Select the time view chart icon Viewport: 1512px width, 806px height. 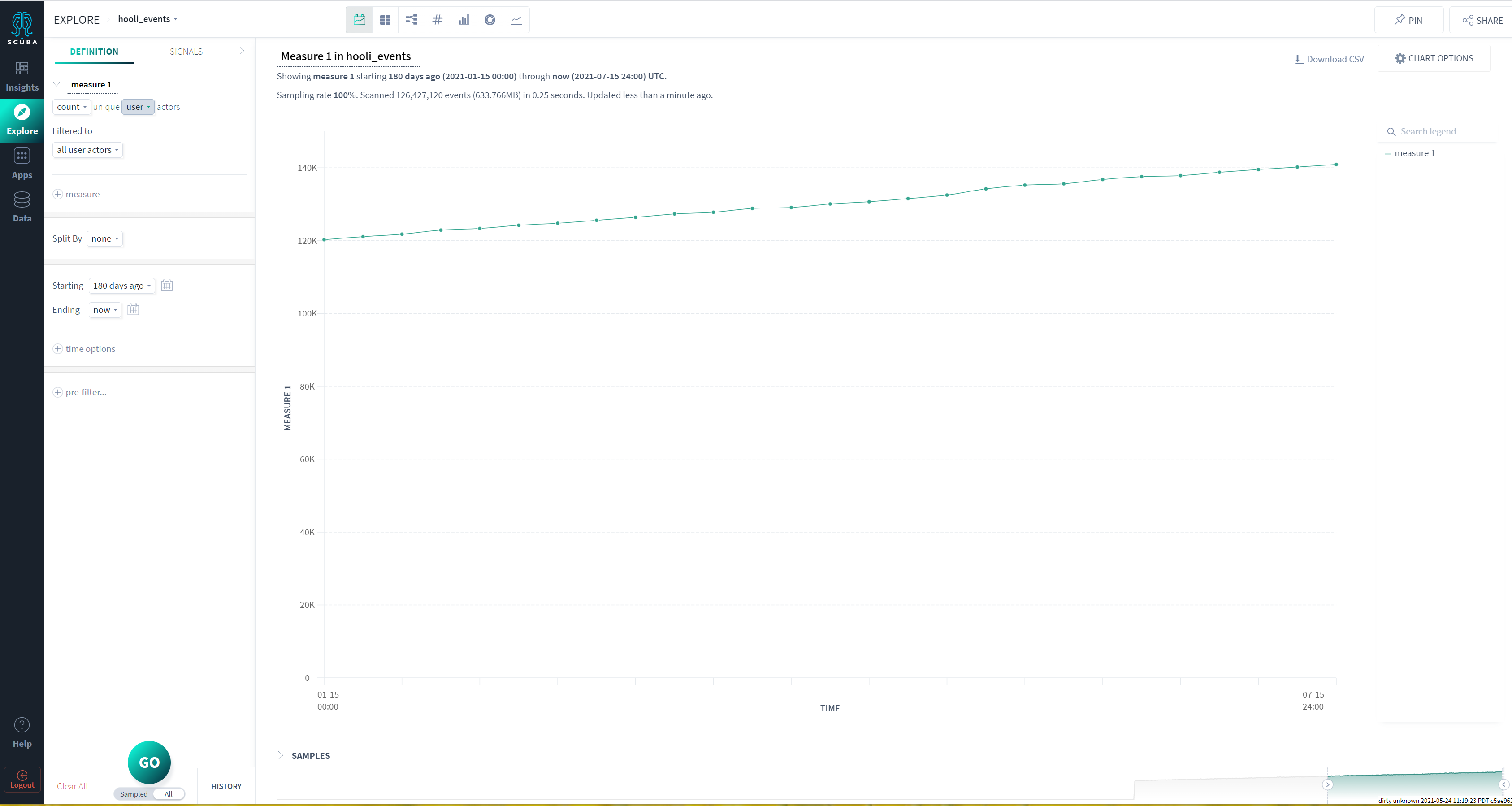(x=359, y=20)
